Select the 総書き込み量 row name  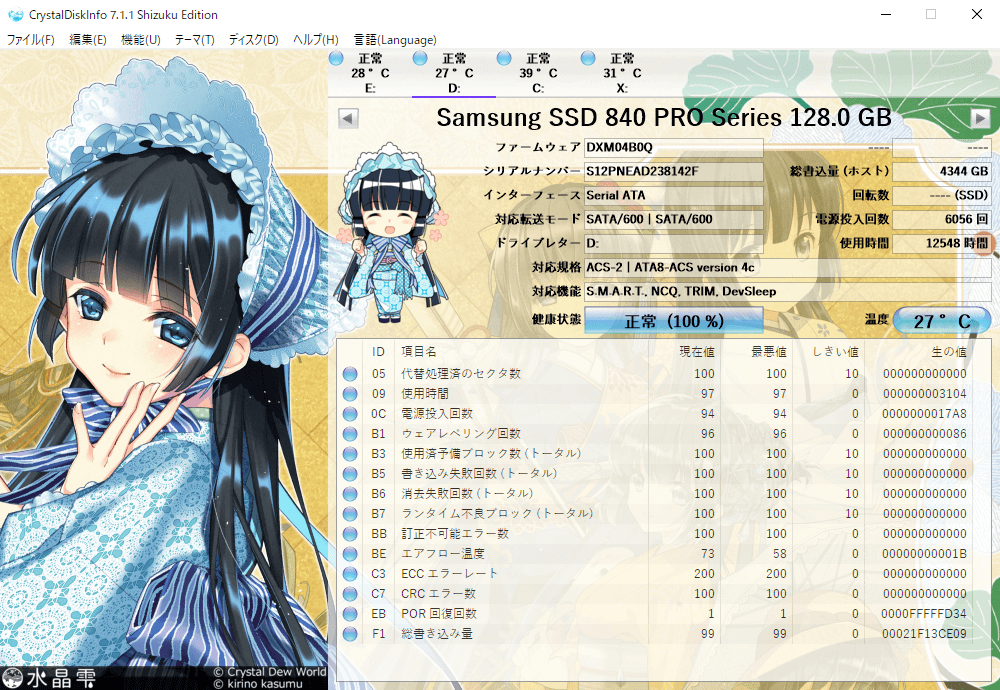[x=436, y=633]
